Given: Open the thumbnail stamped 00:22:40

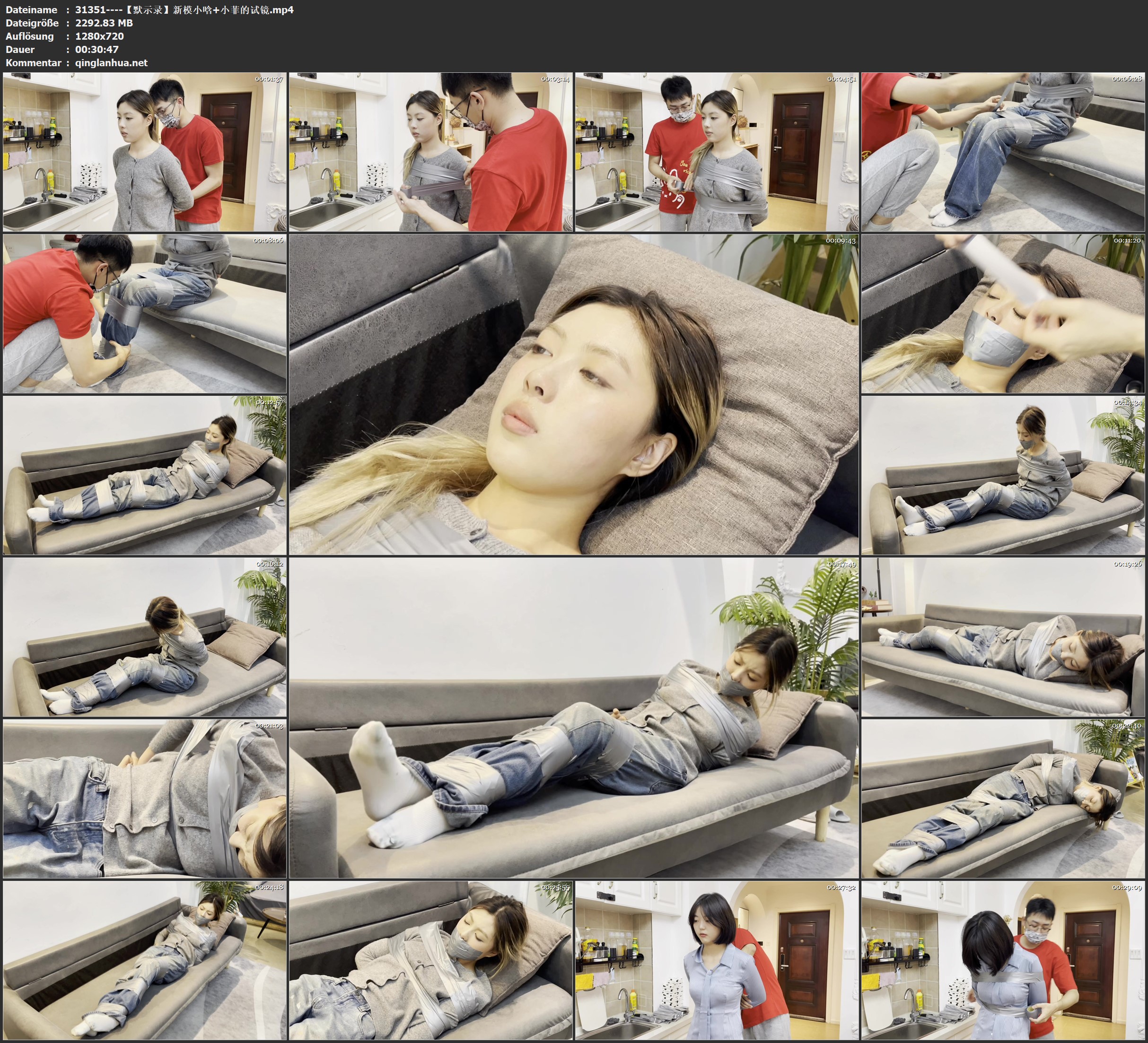Looking at the screenshot, I should point(1003,798).
